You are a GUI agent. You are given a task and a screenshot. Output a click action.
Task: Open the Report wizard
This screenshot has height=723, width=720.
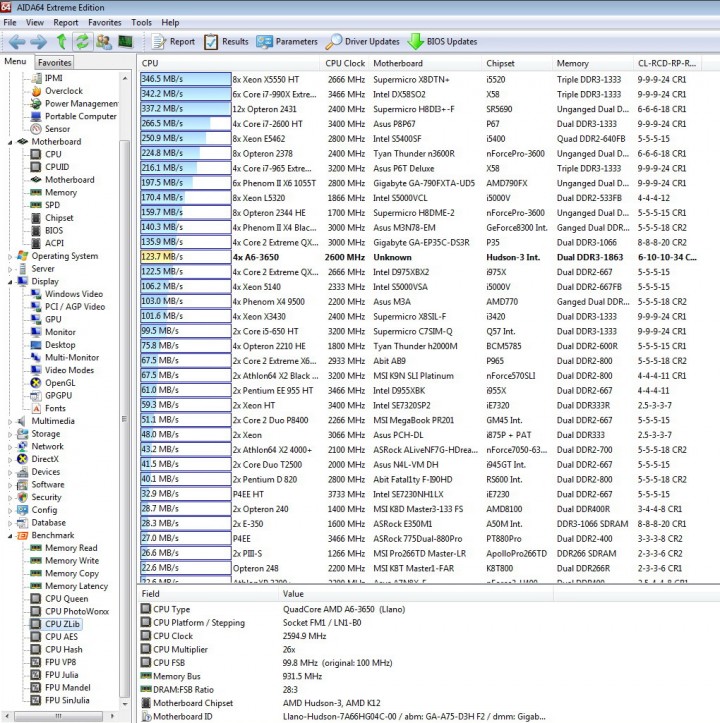click(x=173, y=41)
